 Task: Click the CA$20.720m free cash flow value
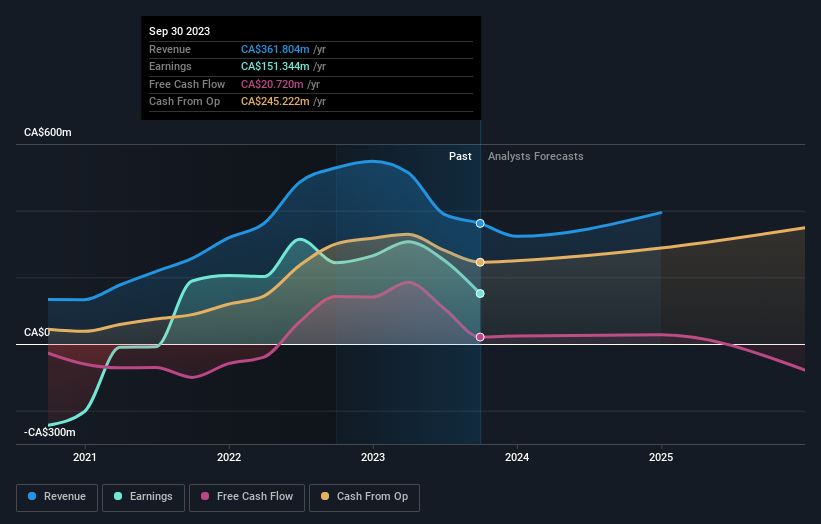[272, 84]
